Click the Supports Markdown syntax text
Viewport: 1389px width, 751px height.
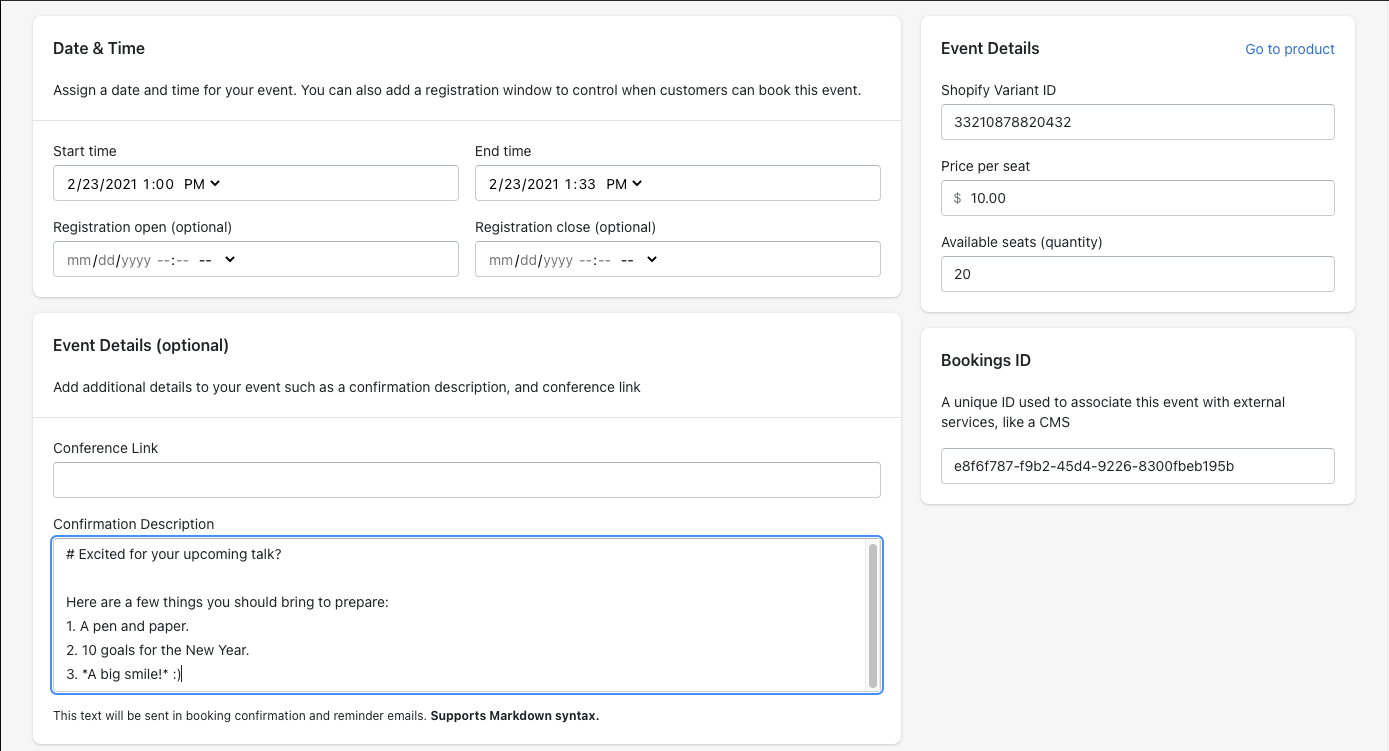[515, 716]
